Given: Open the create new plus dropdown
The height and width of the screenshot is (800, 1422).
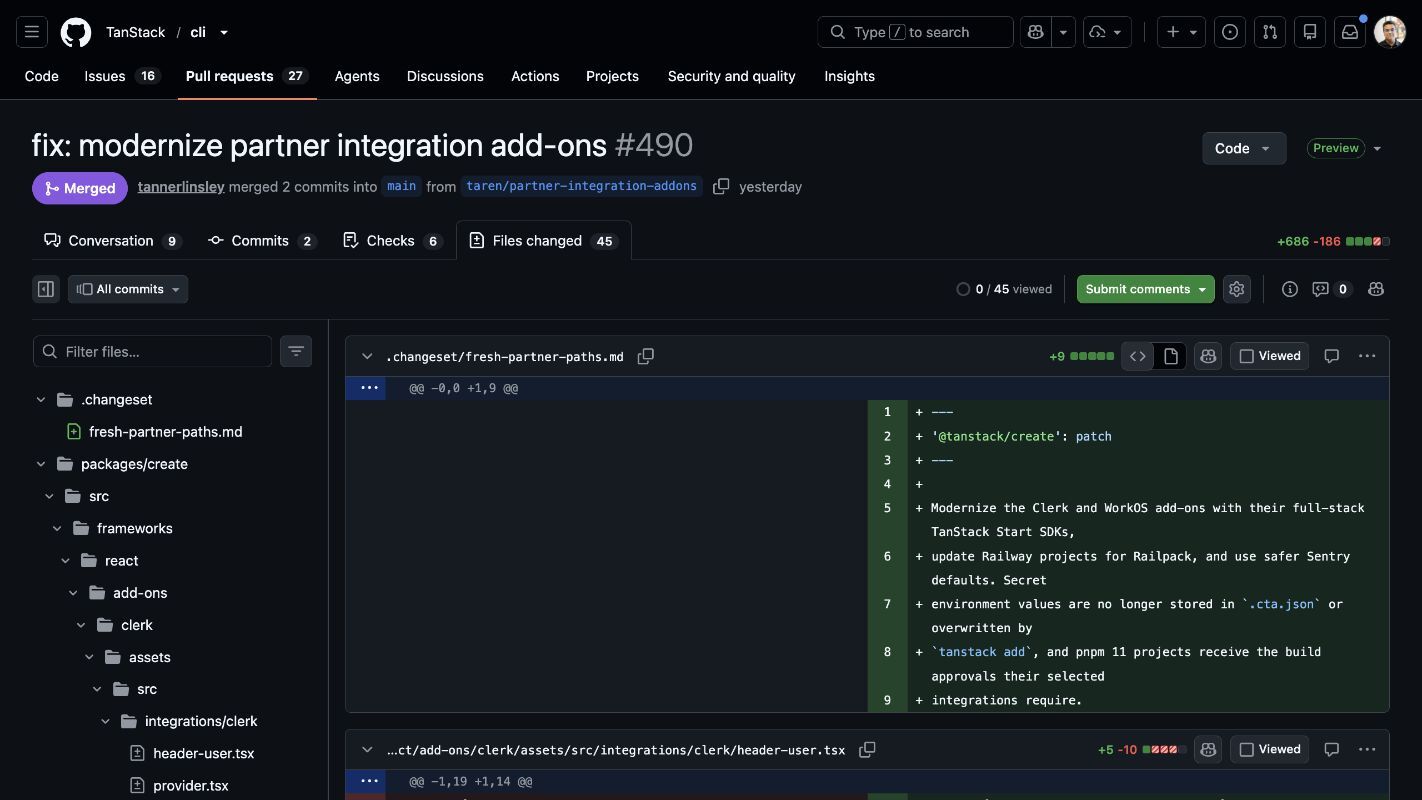Looking at the screenshot, I should (x=1180, y=32).
